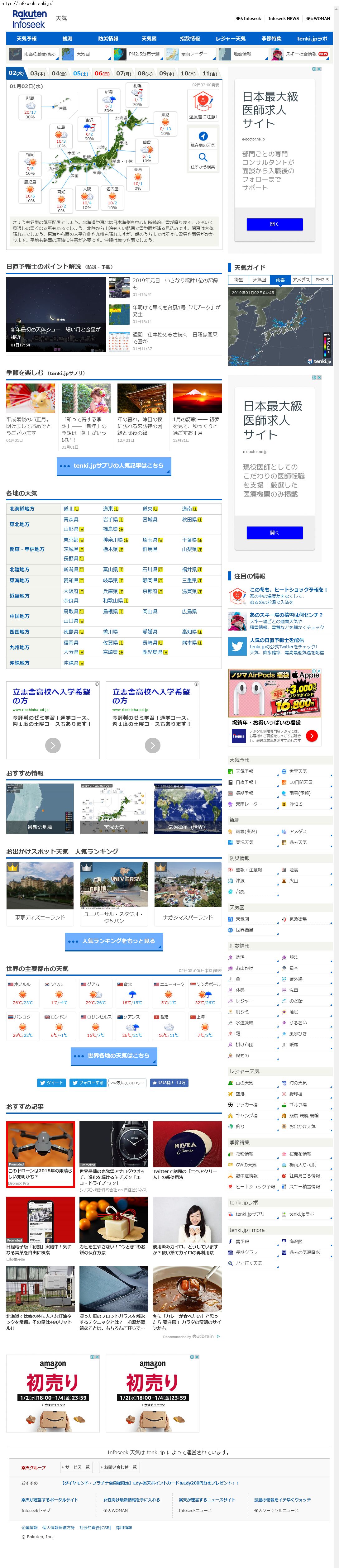Click 楽天WOMAN header link
This screenshot has height=1568, width=339.
coord(318,18)
